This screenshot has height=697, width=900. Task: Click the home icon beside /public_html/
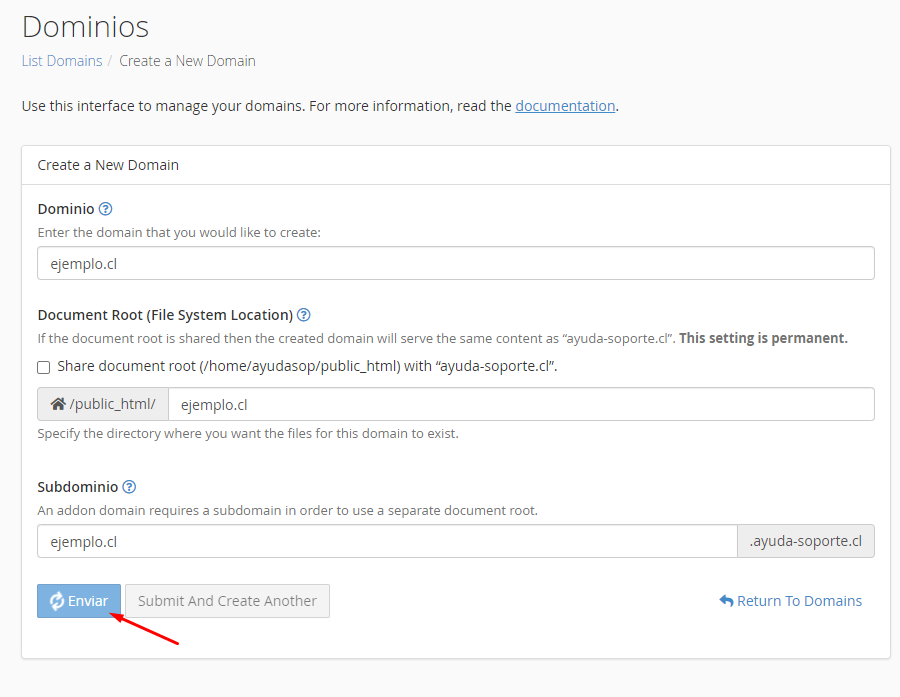tap(58, 404)
